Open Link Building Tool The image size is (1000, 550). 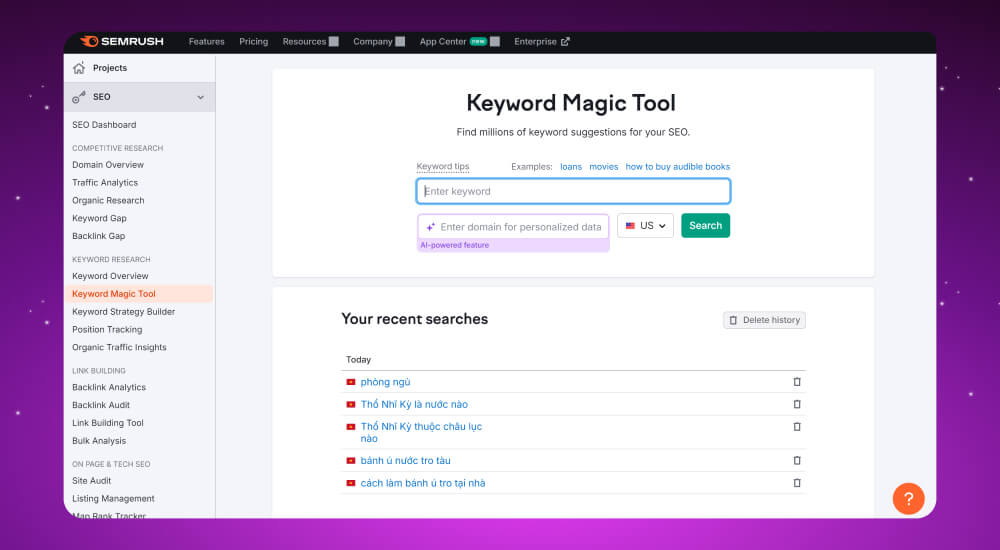point(108,423)
